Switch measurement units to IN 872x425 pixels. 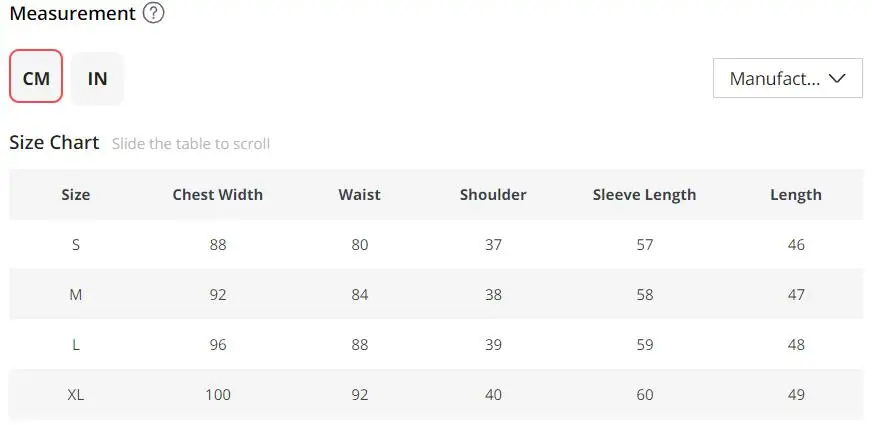click(97, 78)
